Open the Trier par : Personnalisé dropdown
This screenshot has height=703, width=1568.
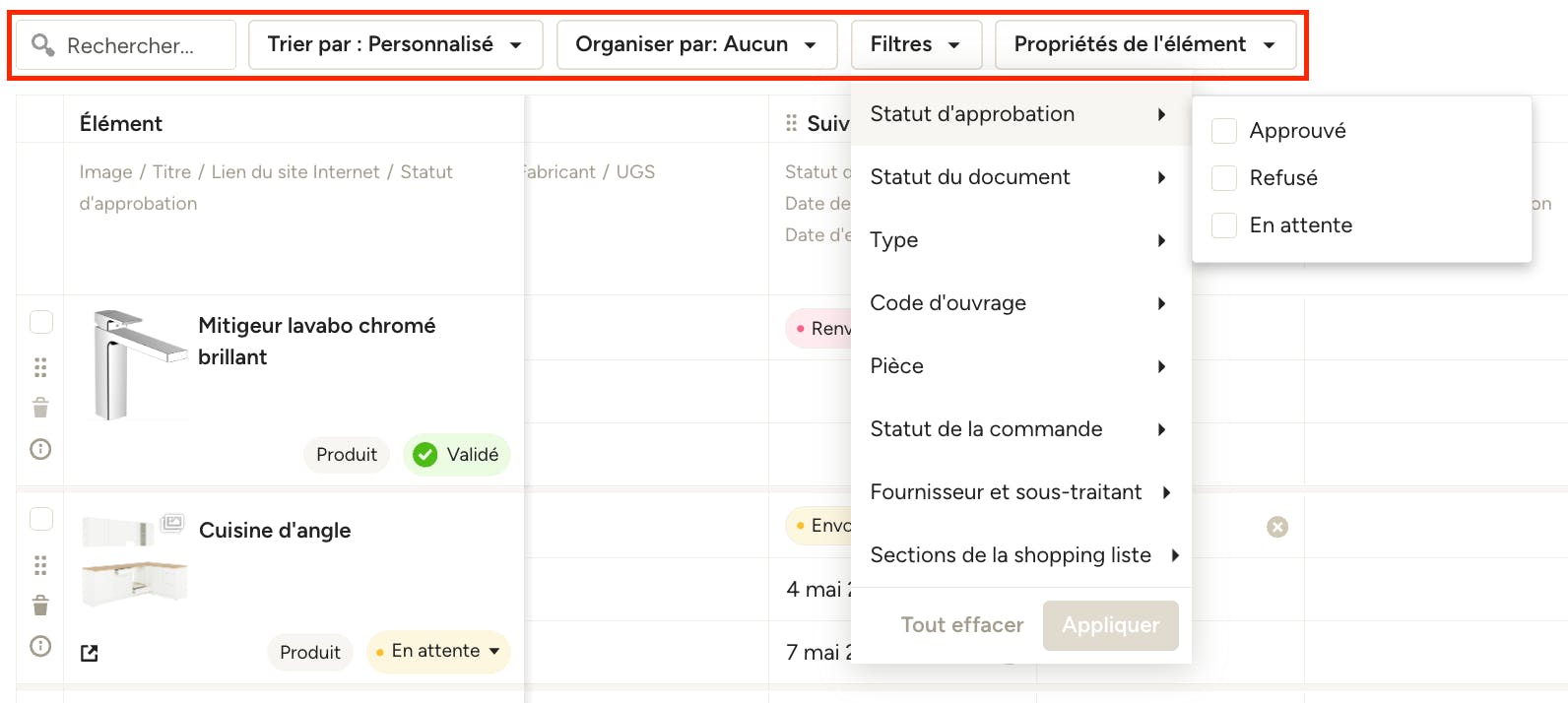click(x=395, y=44)
